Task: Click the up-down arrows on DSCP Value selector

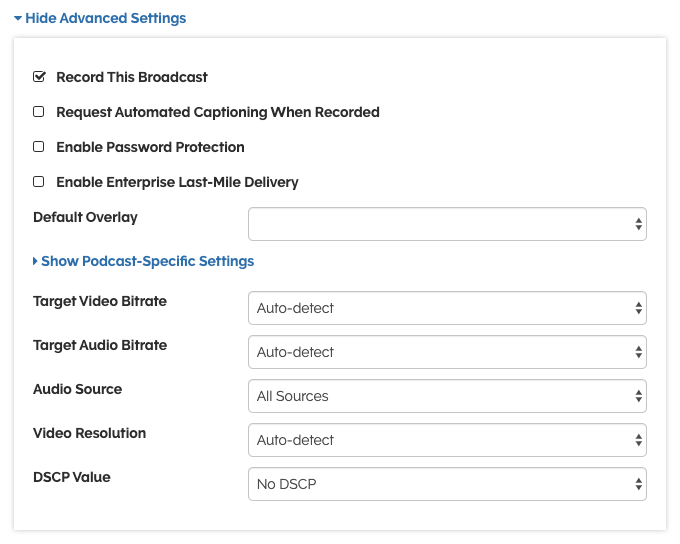Action: pos(638,485)
